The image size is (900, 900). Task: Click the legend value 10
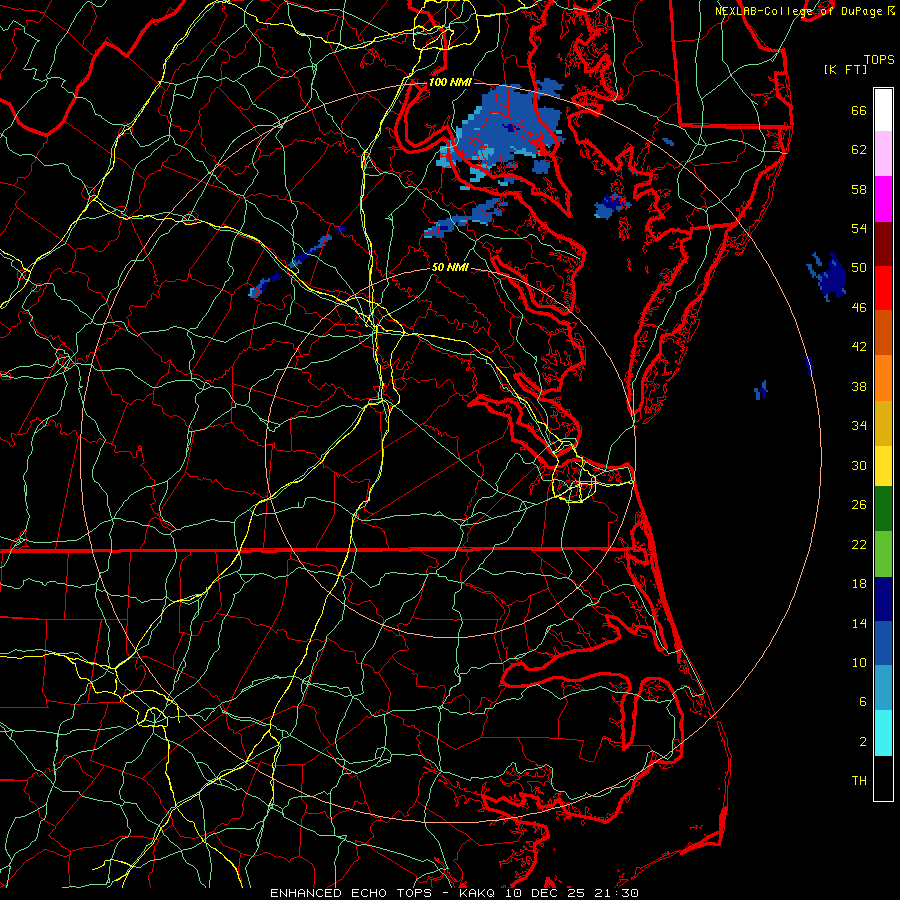pos(859,662)
